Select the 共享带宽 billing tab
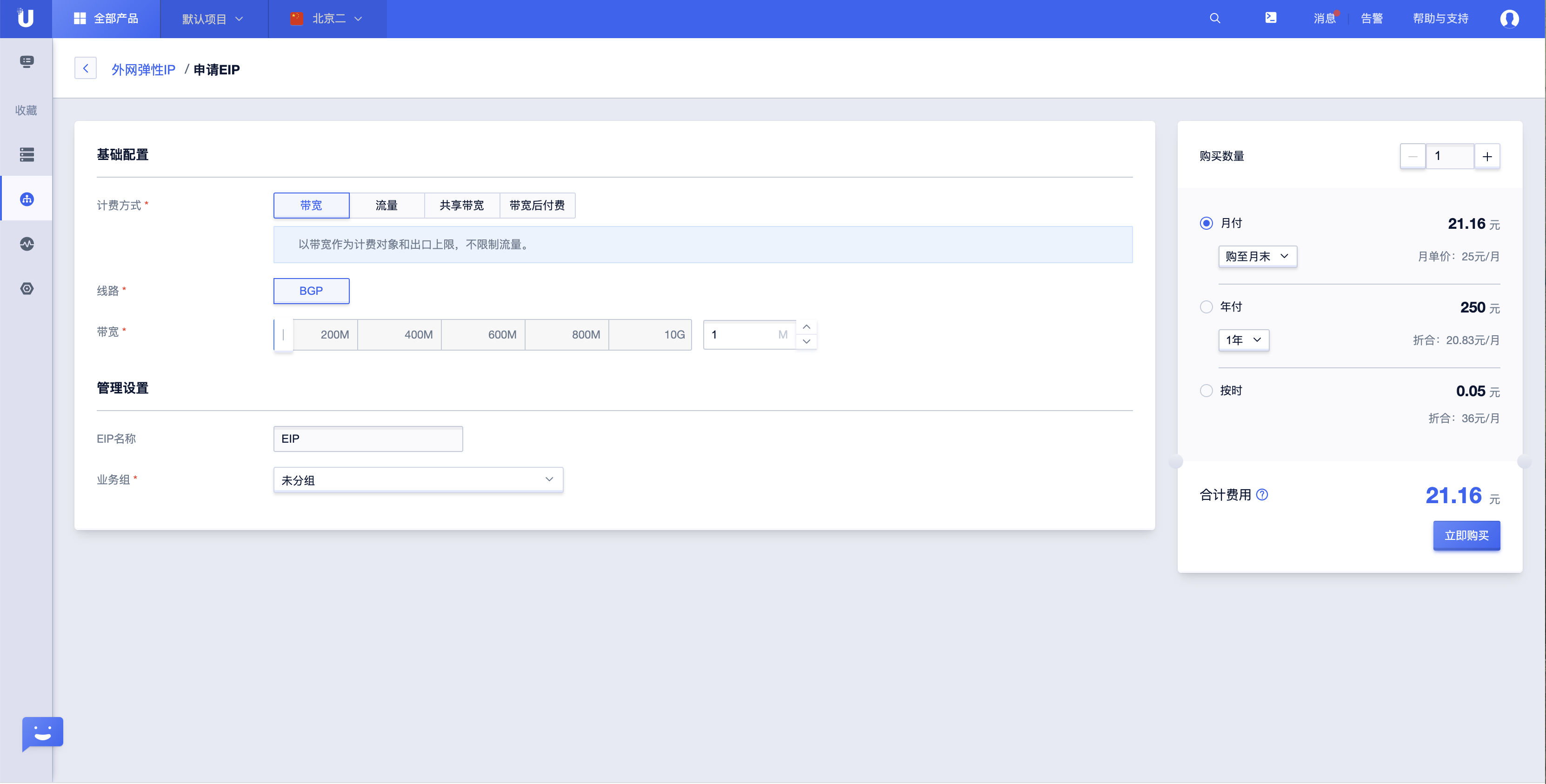This screenshot has height=784, width=1546. (461, 206)
